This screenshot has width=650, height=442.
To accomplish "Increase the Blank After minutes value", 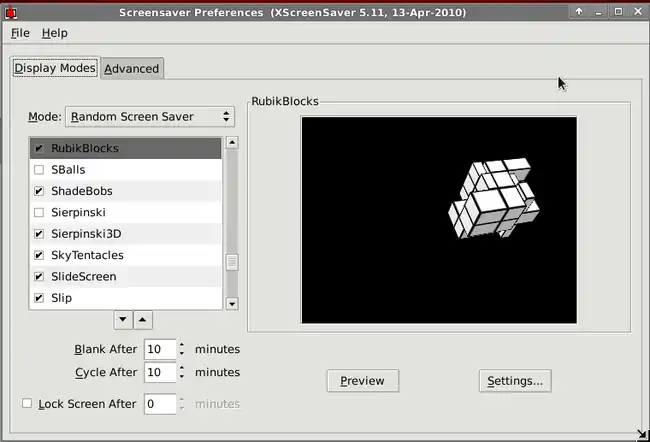I will coord(181,345).
